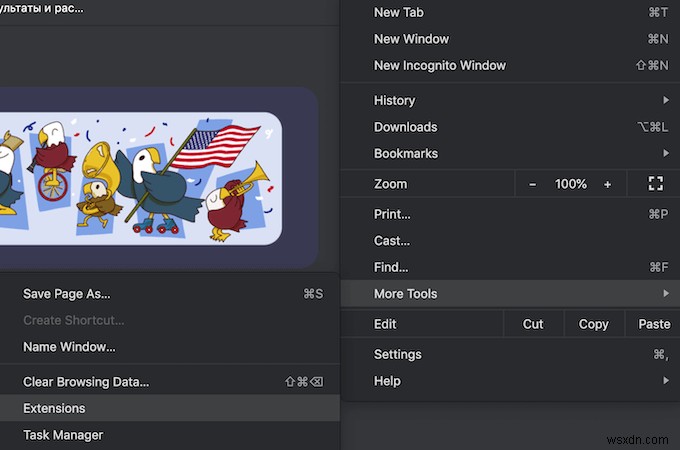Increase zoom with the plus button

point(607,184)
